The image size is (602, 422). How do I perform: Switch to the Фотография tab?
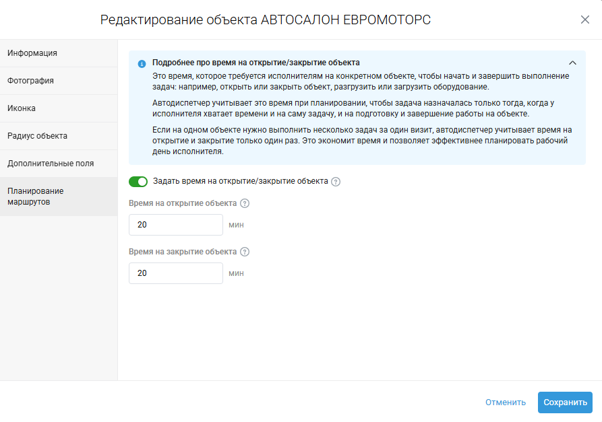pos(59,81)
